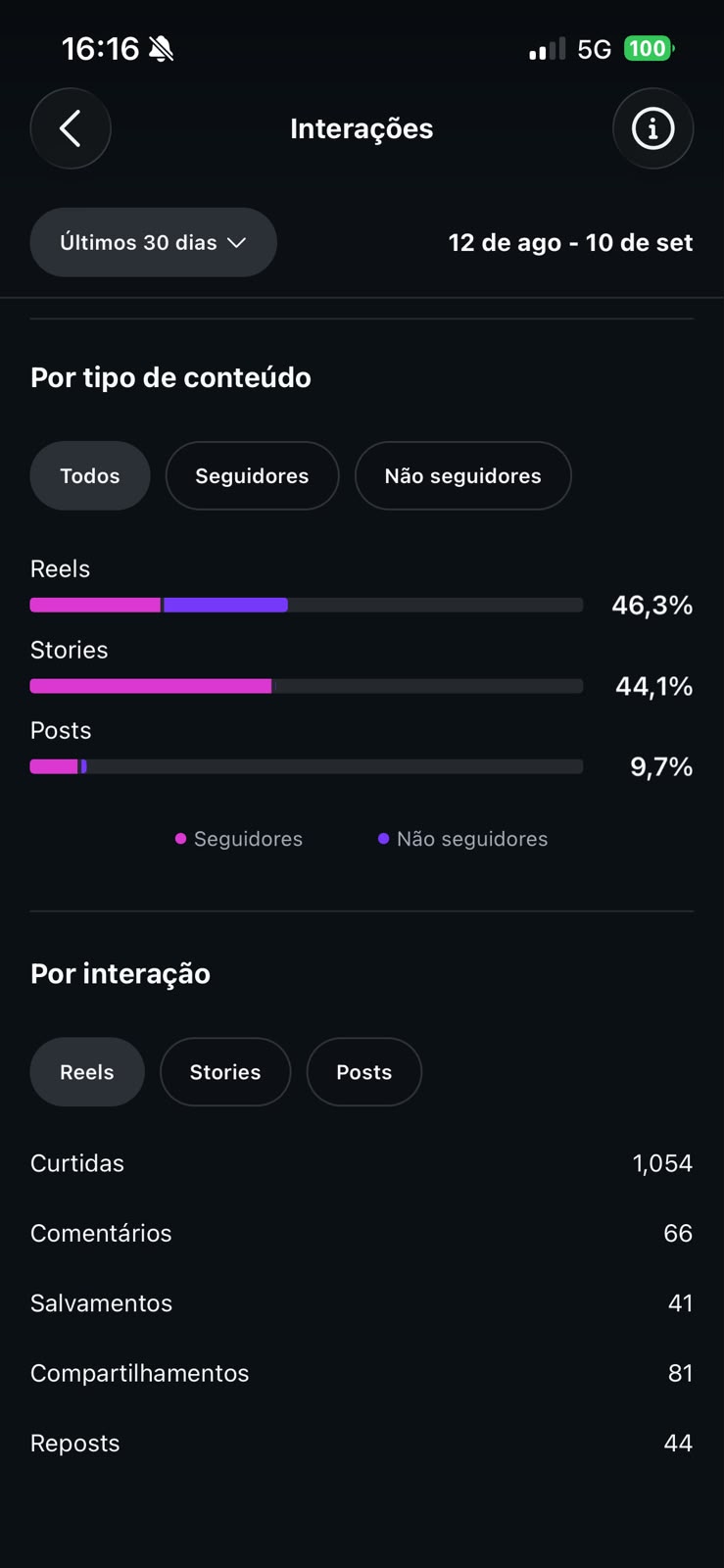
Task: Click the purple Não seguidores legend dot
Action: tap(383, 839)
